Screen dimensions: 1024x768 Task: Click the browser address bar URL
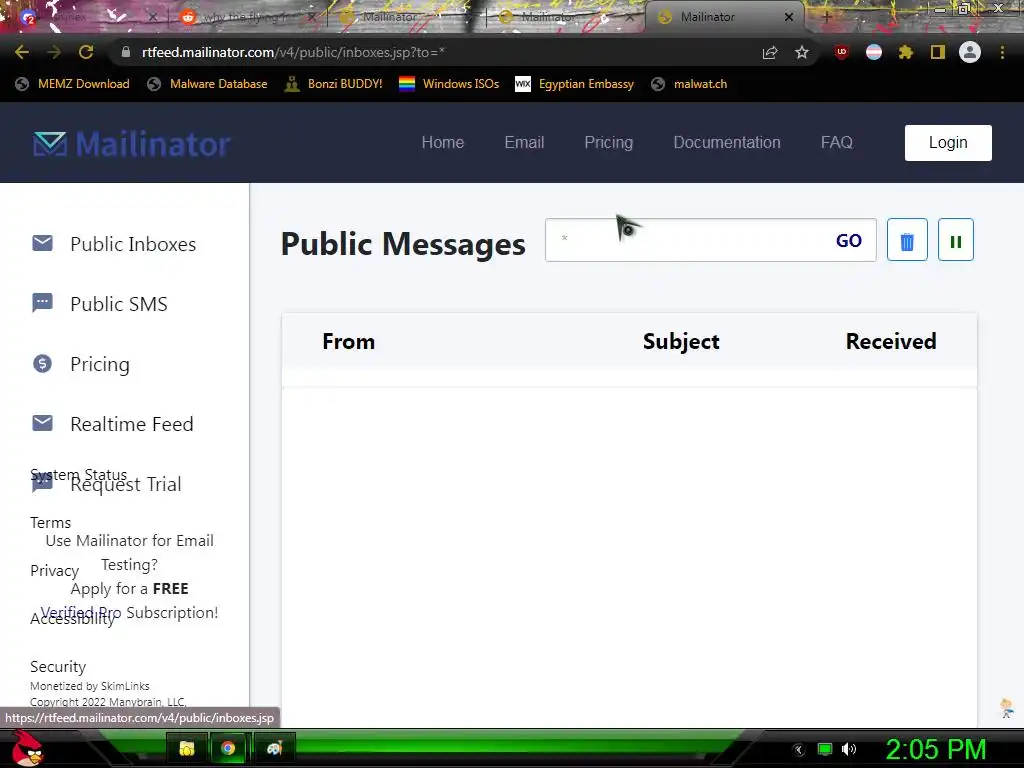point(293,52)
